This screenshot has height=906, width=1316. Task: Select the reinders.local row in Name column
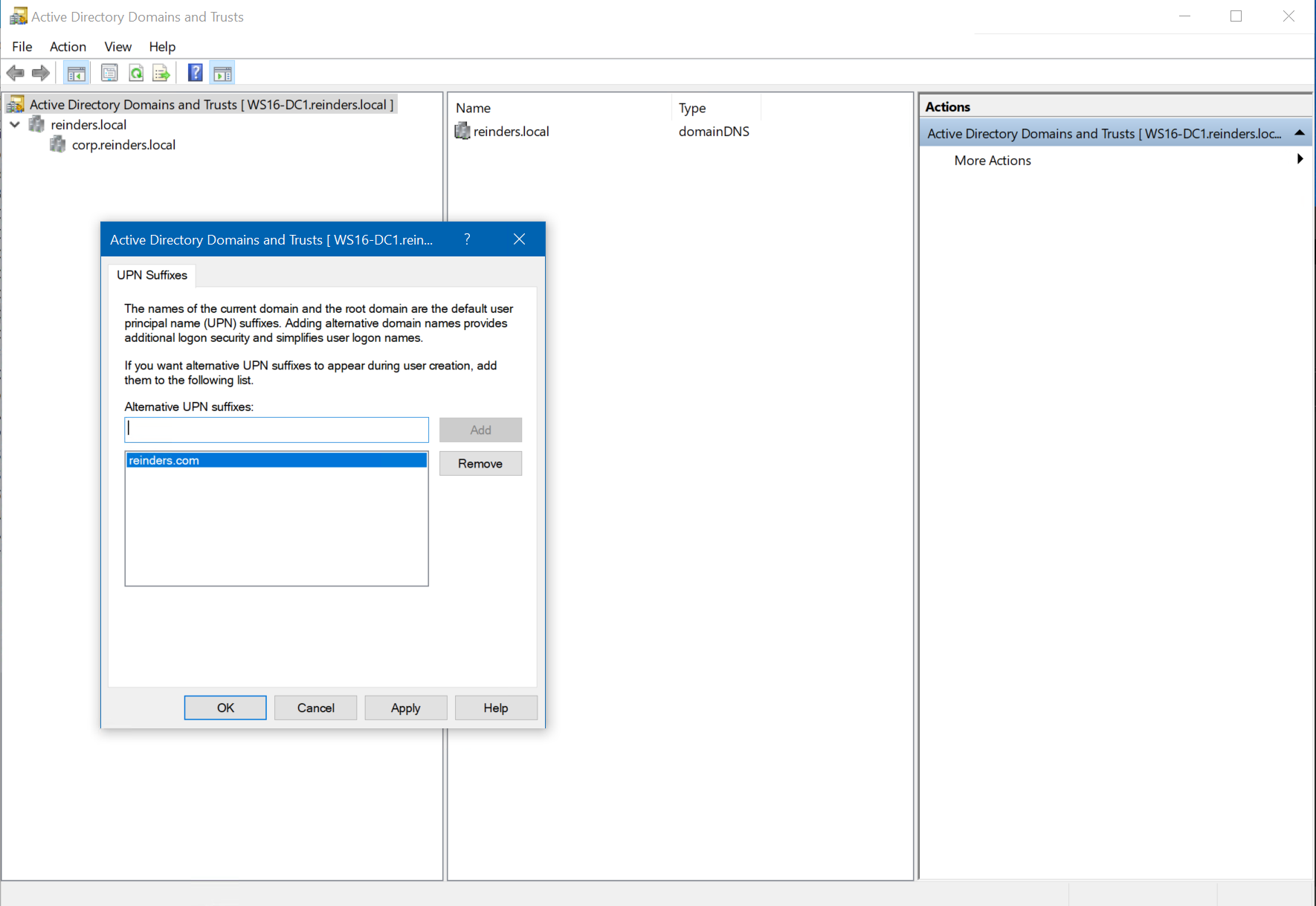click(x=512, y=131)
